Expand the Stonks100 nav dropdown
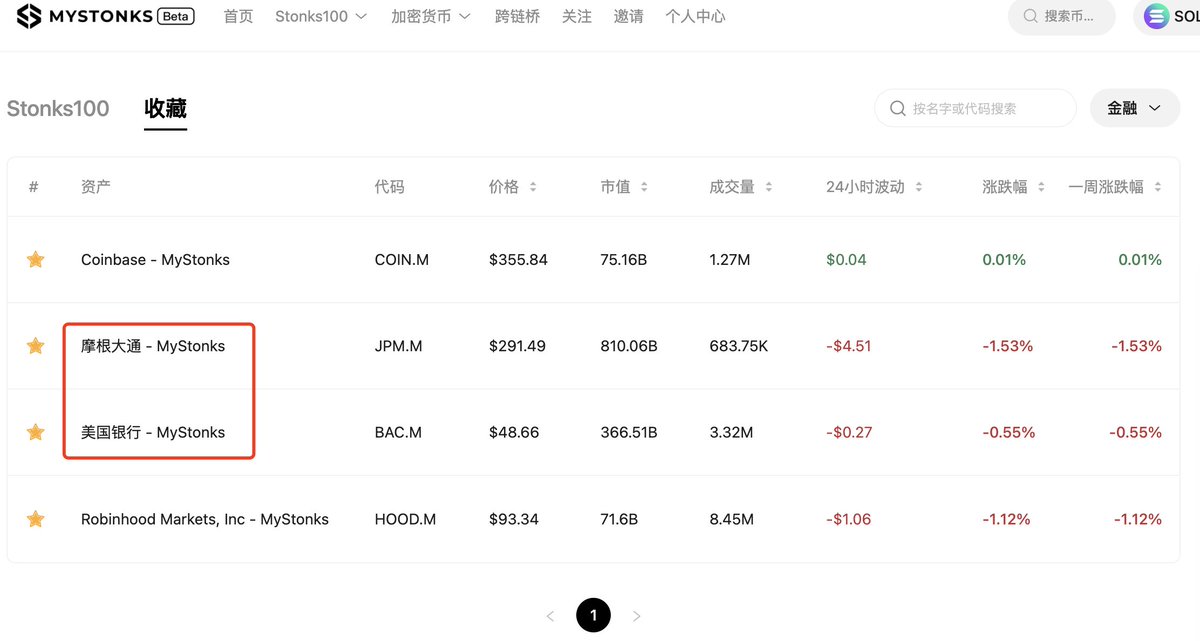Viewport: 1200px width, 641px height. [321, 17]
